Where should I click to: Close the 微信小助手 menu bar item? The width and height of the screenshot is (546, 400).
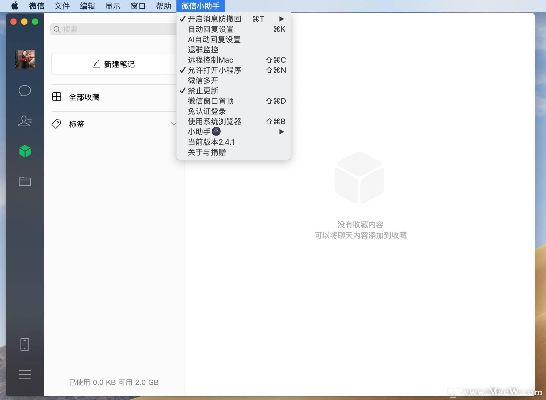(x=201, y=6)
